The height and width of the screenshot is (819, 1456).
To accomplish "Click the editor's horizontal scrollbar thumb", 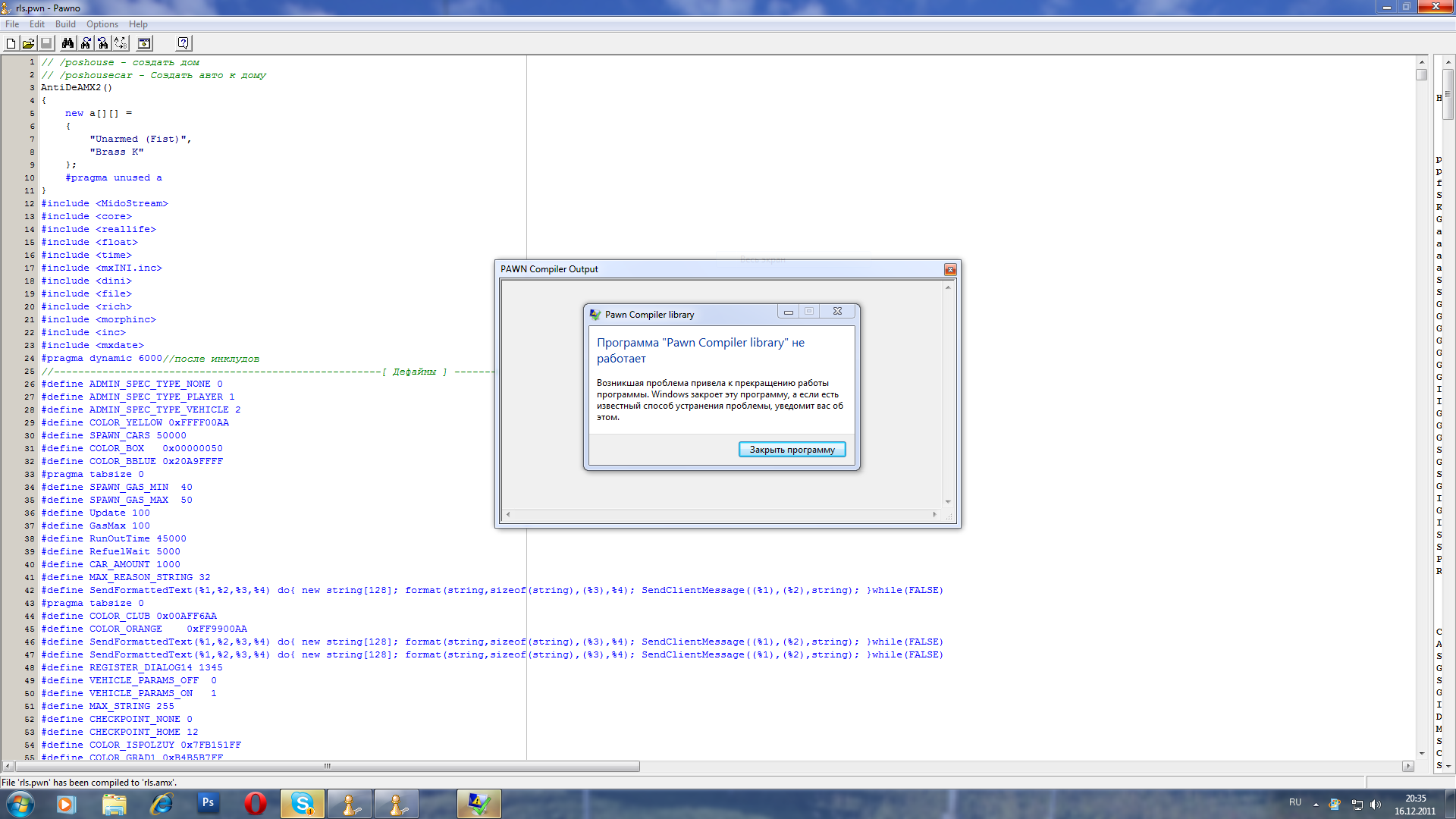I will pos(326,767).
